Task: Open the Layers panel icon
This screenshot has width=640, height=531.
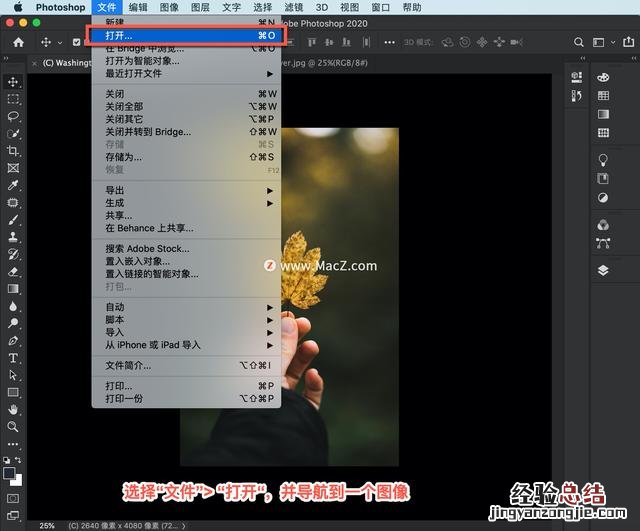Action: tap(603, 270)
